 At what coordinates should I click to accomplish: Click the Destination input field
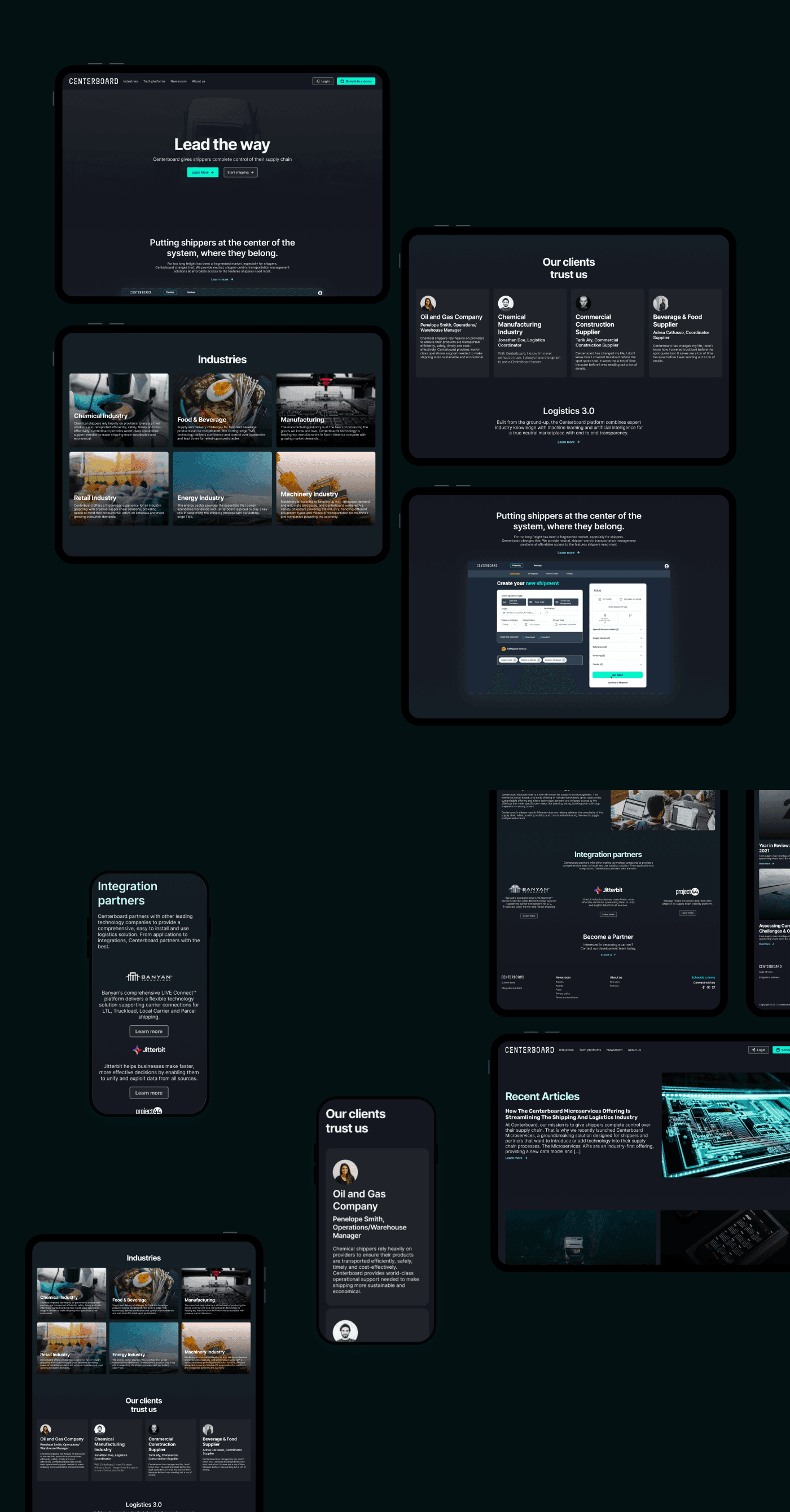click(x=561, y=613)
